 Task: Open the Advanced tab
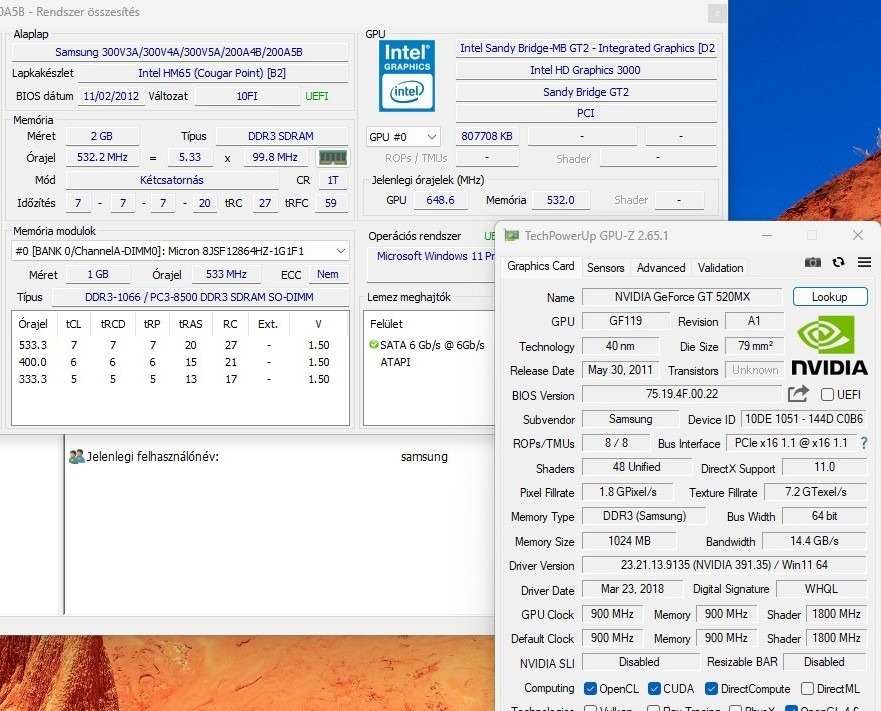click(661, 268)
